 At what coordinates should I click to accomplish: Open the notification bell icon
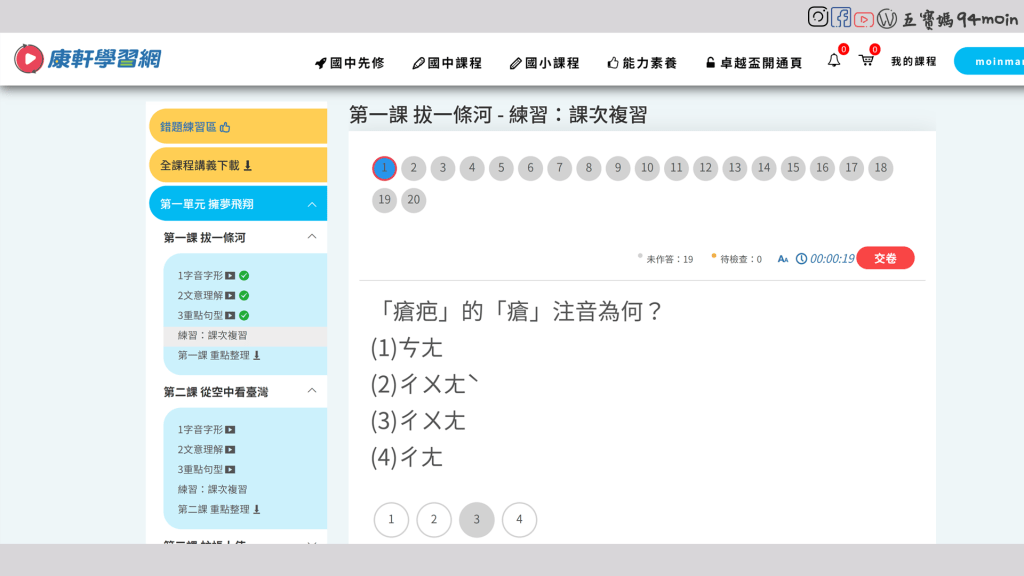point(834,61)
